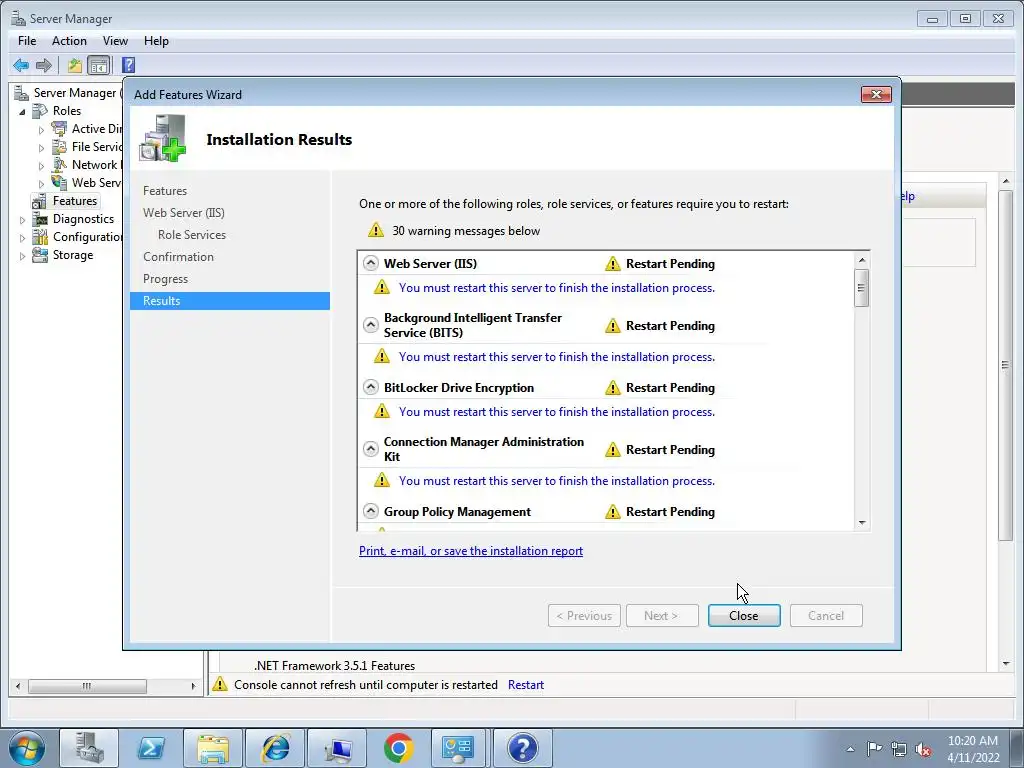
Task: Show hidden tray icons arrow
Action: click(x=850, y=750)
